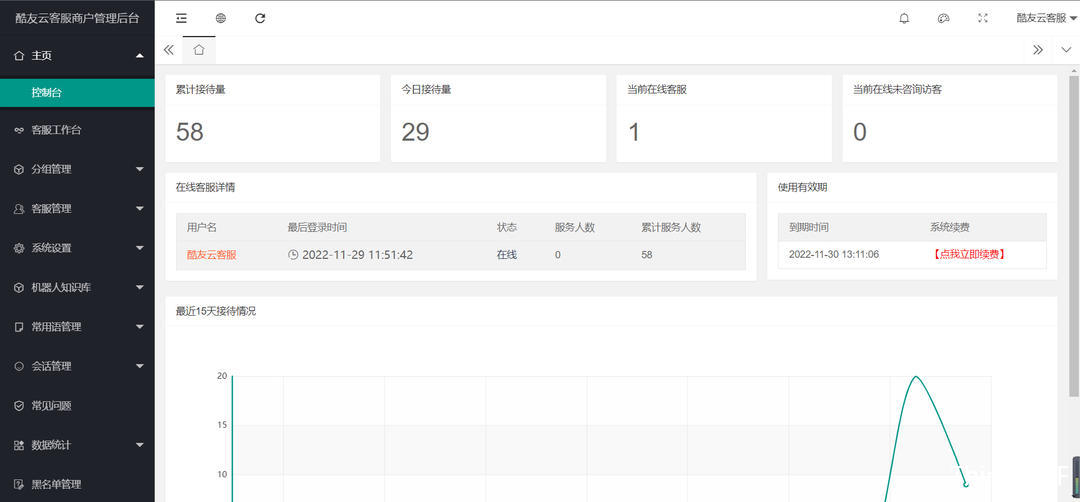Click the 机器人知识库 icon
Screen dimensions: 1080x502
pos(19,288)
